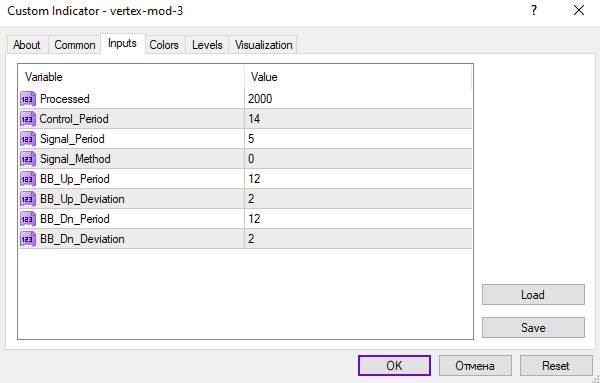Click the icon next to Signal_Method
This screenshot has height=383, width=600.
click(28, 159)
